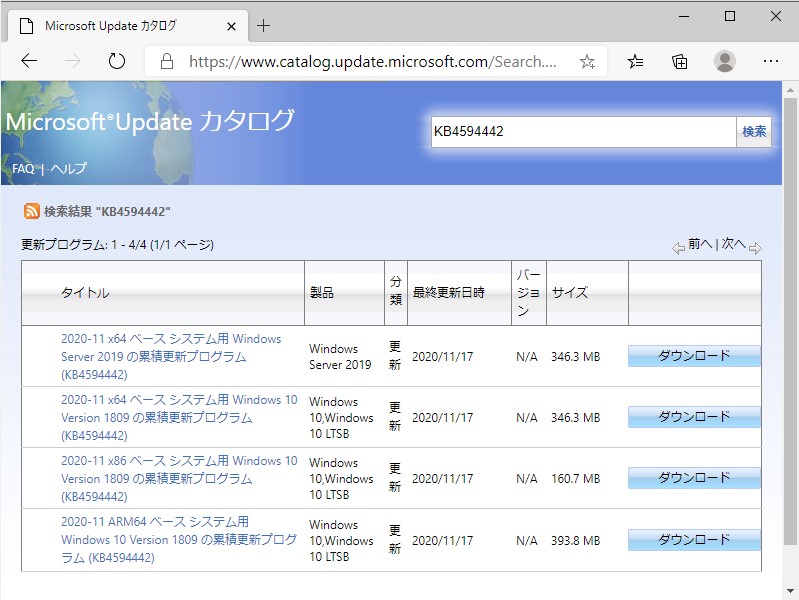
Task: Download the x64 Windows 10 1809 update
Action: click(694, 417)
